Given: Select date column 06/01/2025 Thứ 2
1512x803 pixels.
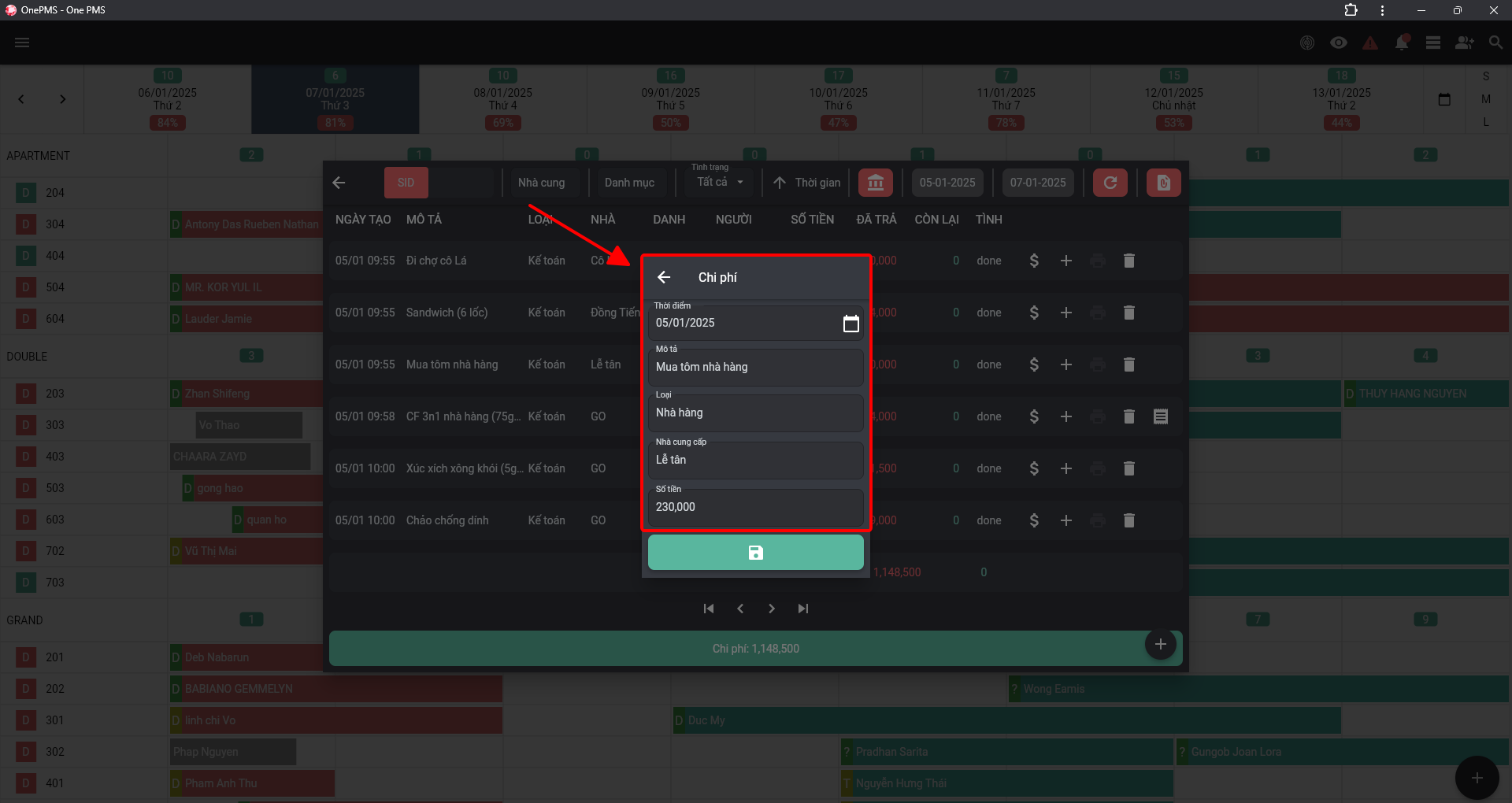Looking at the screenshot, I should 168,99.
